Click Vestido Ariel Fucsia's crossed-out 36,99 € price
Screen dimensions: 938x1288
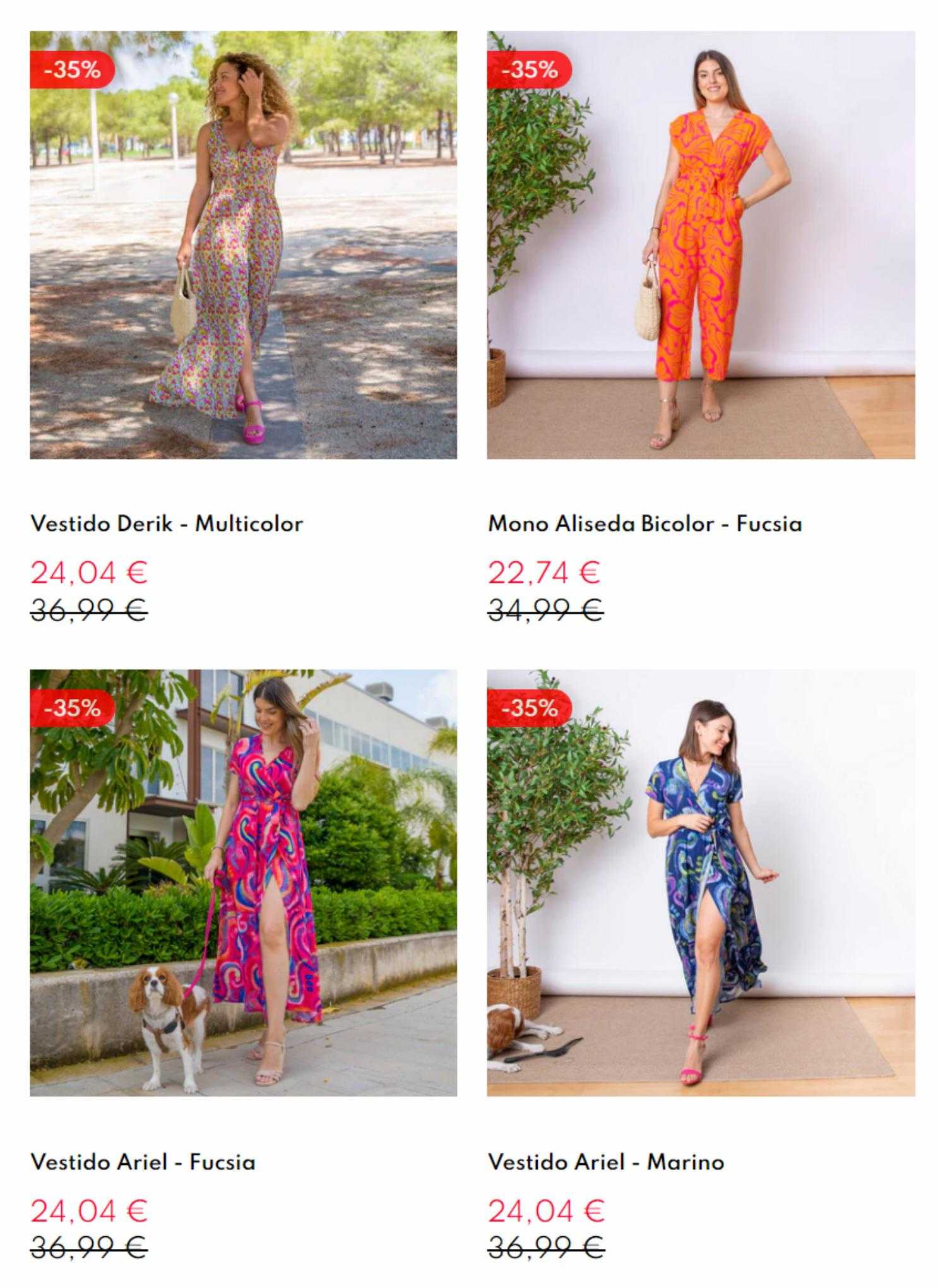pos(89,1248)
